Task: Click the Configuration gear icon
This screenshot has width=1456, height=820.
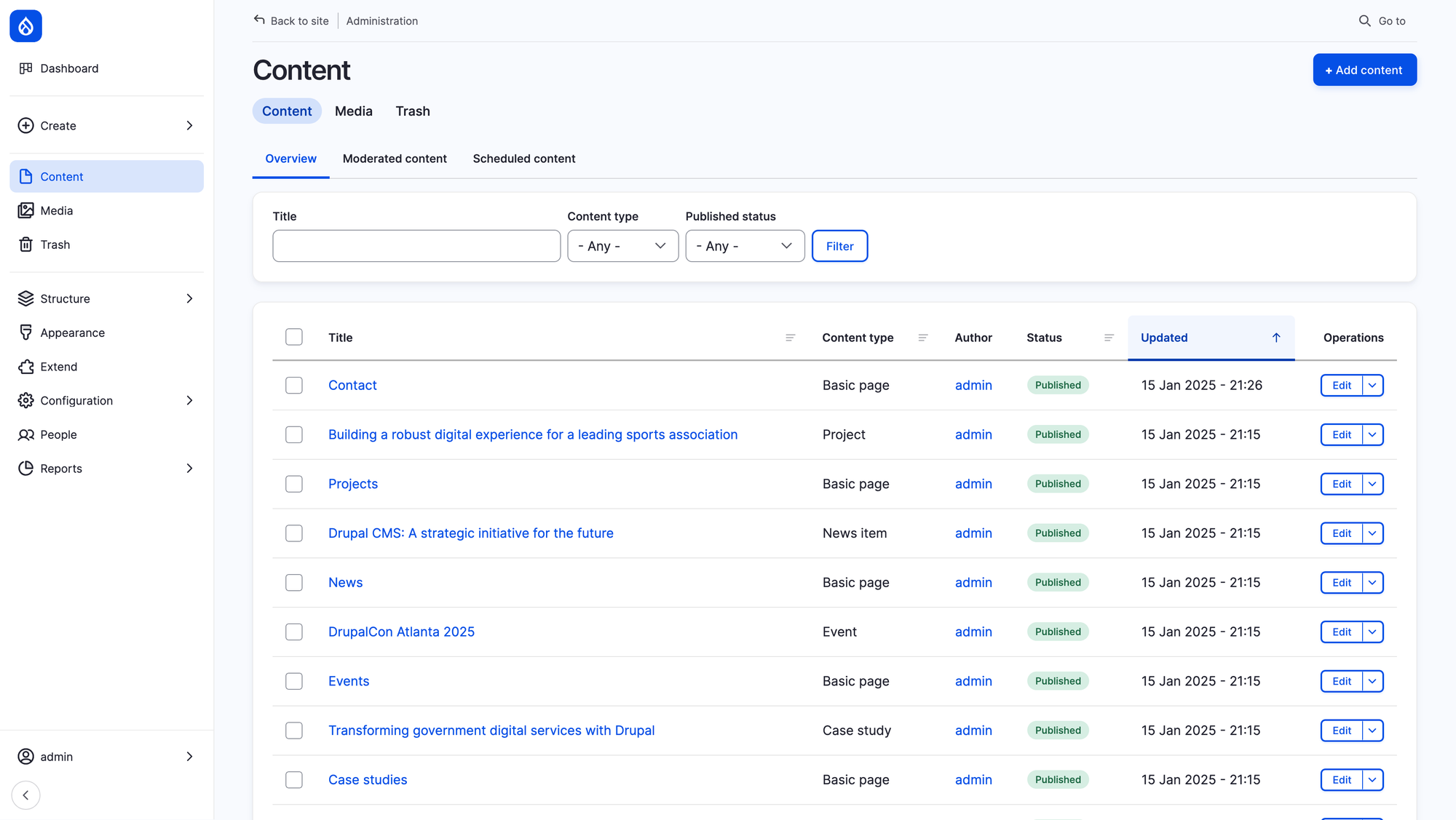Action: [x=25, y=401]
